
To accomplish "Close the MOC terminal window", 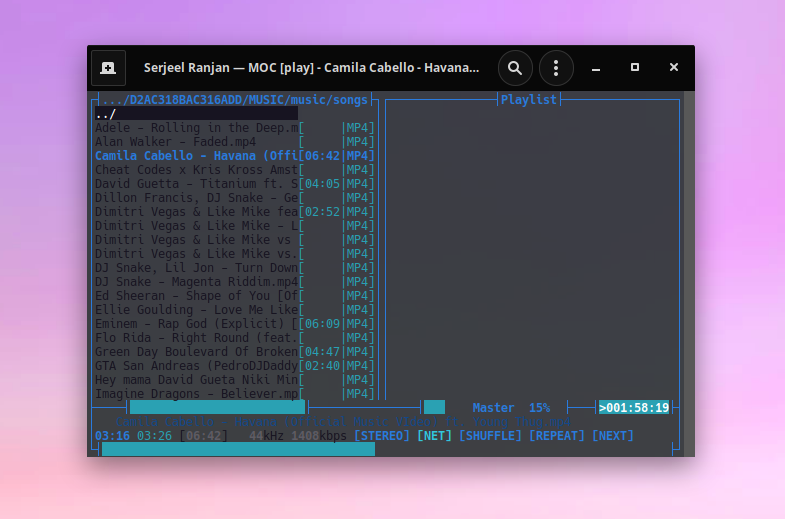I will [x=674, y=67].
